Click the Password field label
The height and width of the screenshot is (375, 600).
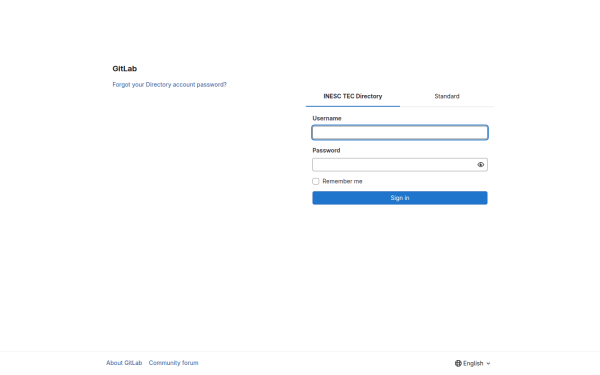click(x=326, y=150)
